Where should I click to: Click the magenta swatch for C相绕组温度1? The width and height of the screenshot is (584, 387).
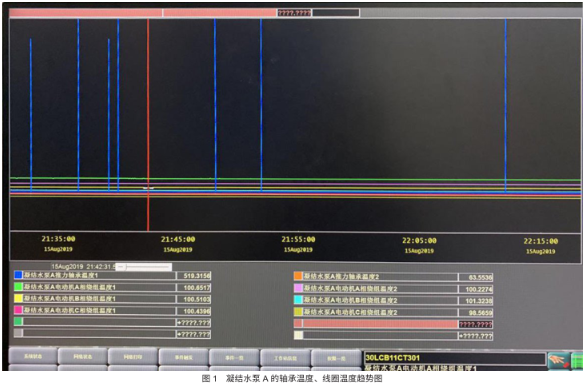pyautogui.click(x=18, y=310)
